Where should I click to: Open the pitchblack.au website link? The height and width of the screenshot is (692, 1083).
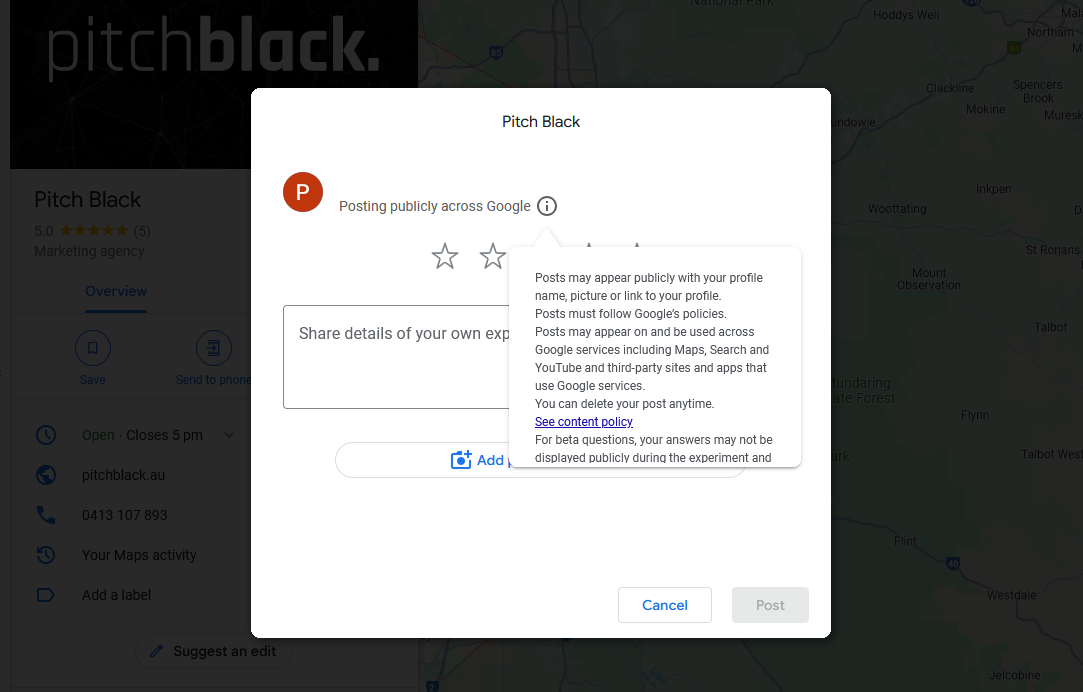coord(124,475)
